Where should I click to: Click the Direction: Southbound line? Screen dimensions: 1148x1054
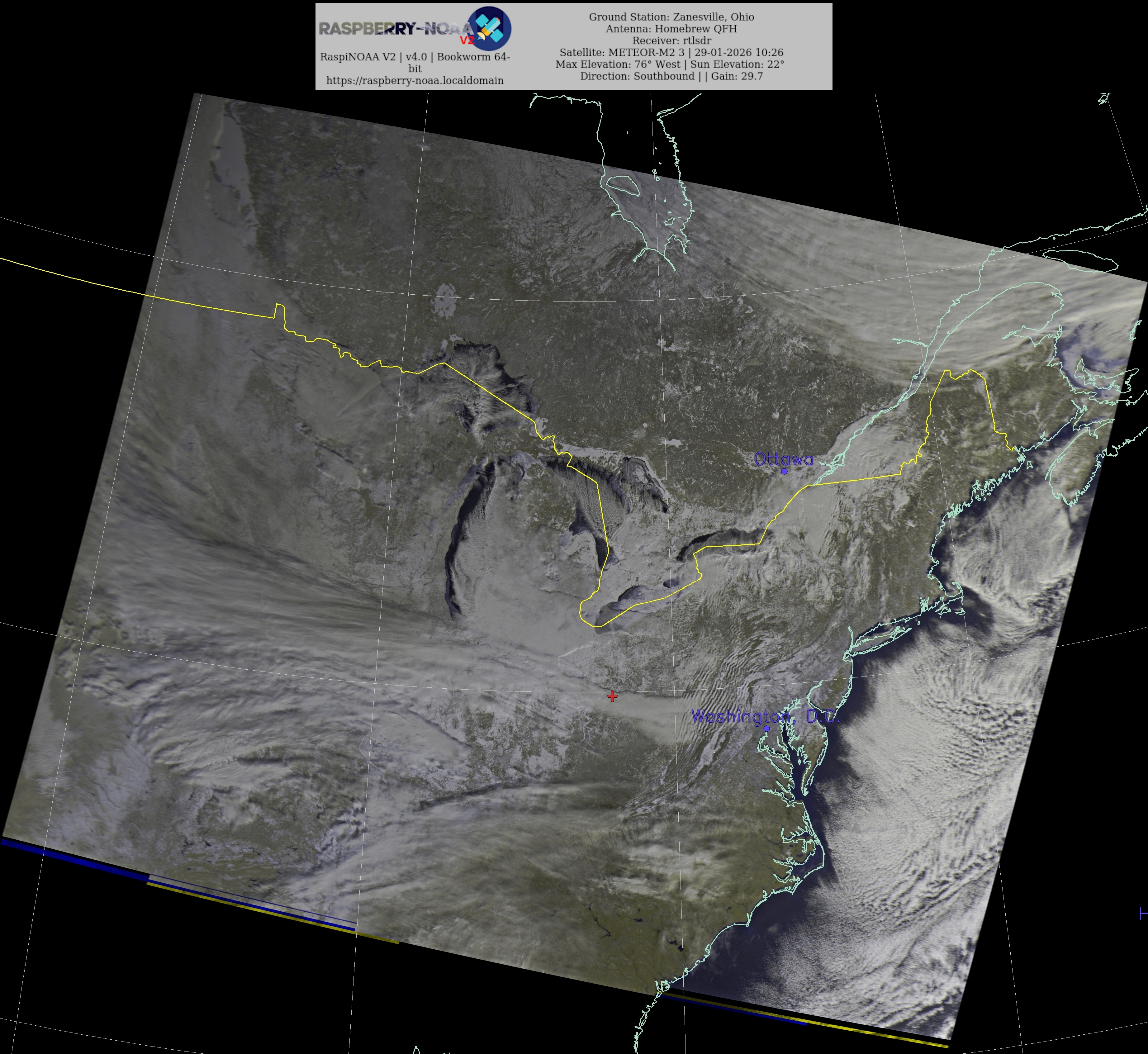637,76
